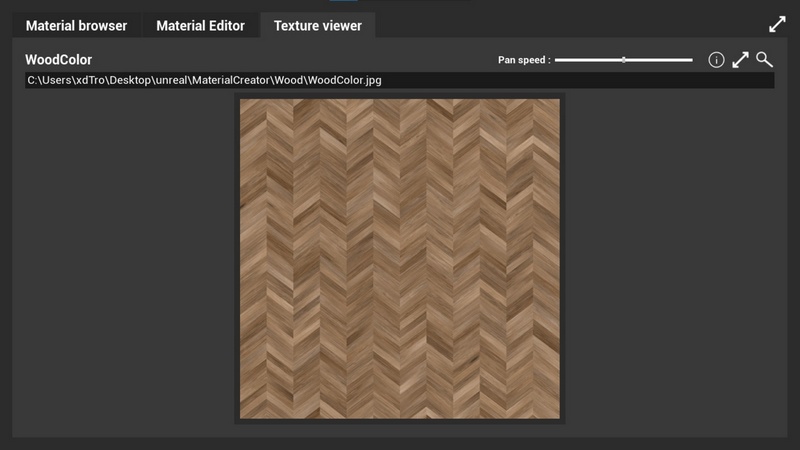Open the Material Editor tab

pos(200,26)
